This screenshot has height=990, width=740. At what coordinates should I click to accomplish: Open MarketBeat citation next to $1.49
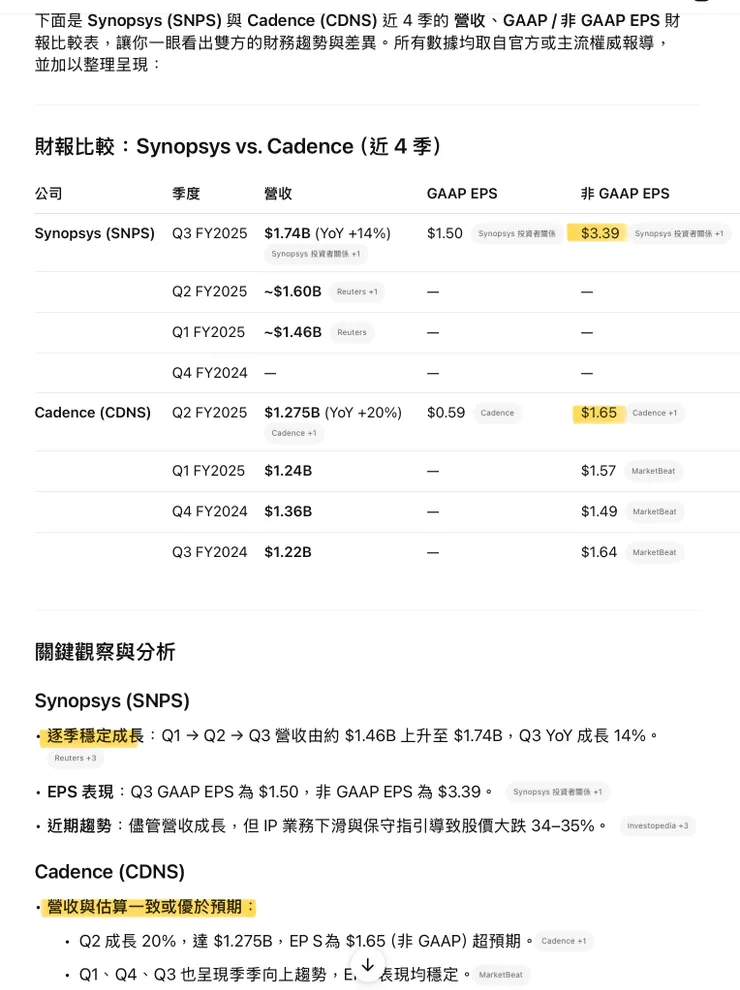pyautogui.click(x=654, y=512)
